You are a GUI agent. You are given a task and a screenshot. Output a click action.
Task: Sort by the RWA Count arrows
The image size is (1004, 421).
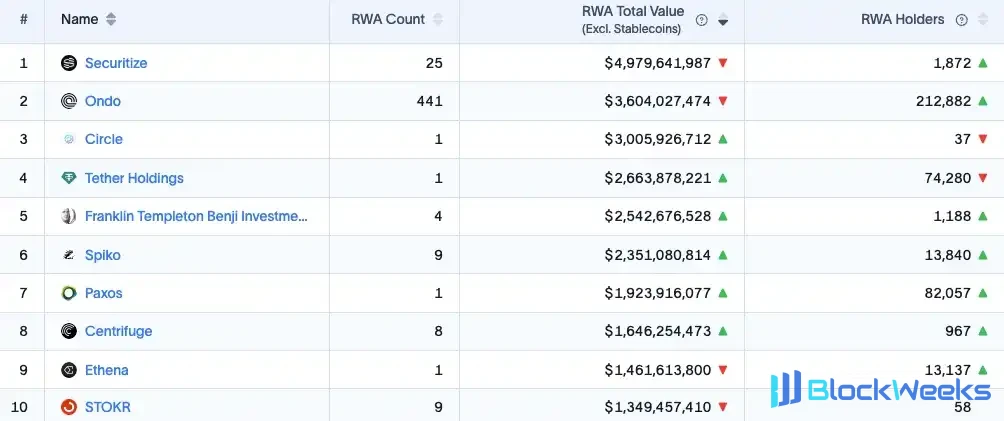pos(437,19)
